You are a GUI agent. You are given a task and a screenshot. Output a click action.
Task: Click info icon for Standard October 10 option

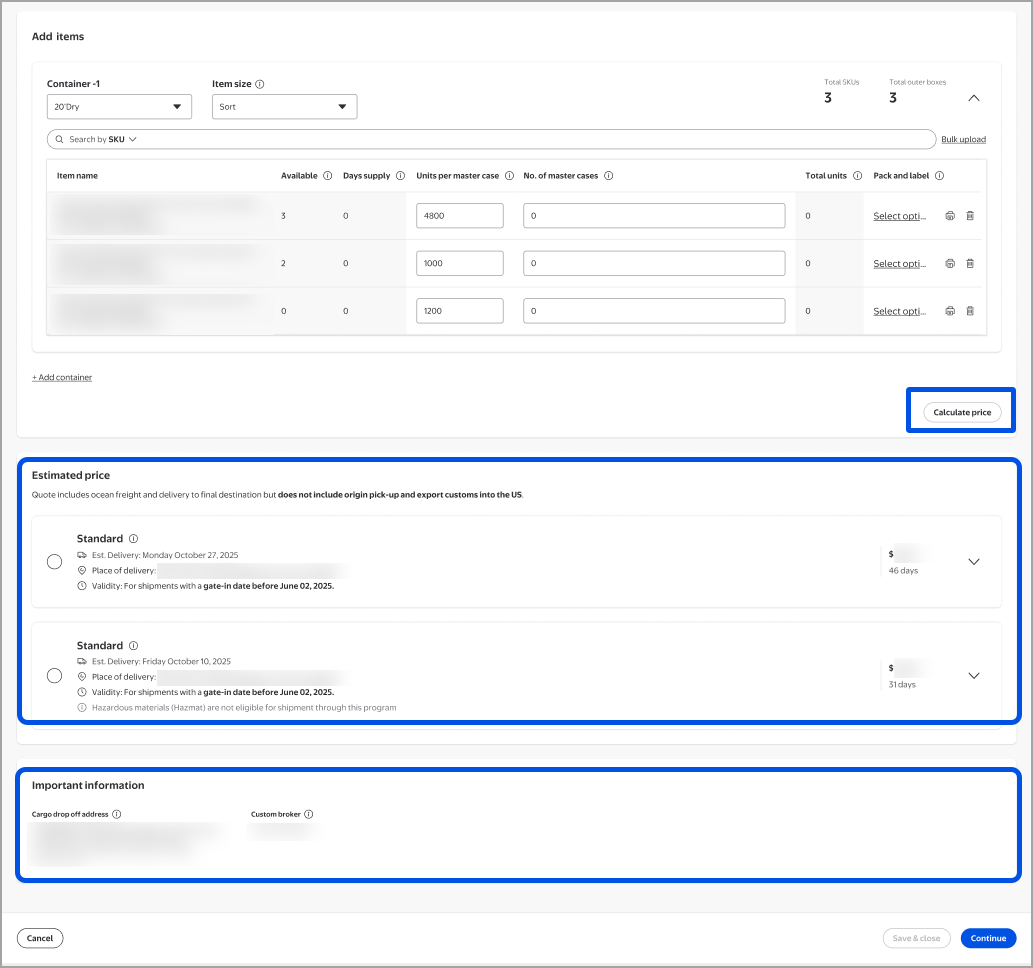coord(133,646)
